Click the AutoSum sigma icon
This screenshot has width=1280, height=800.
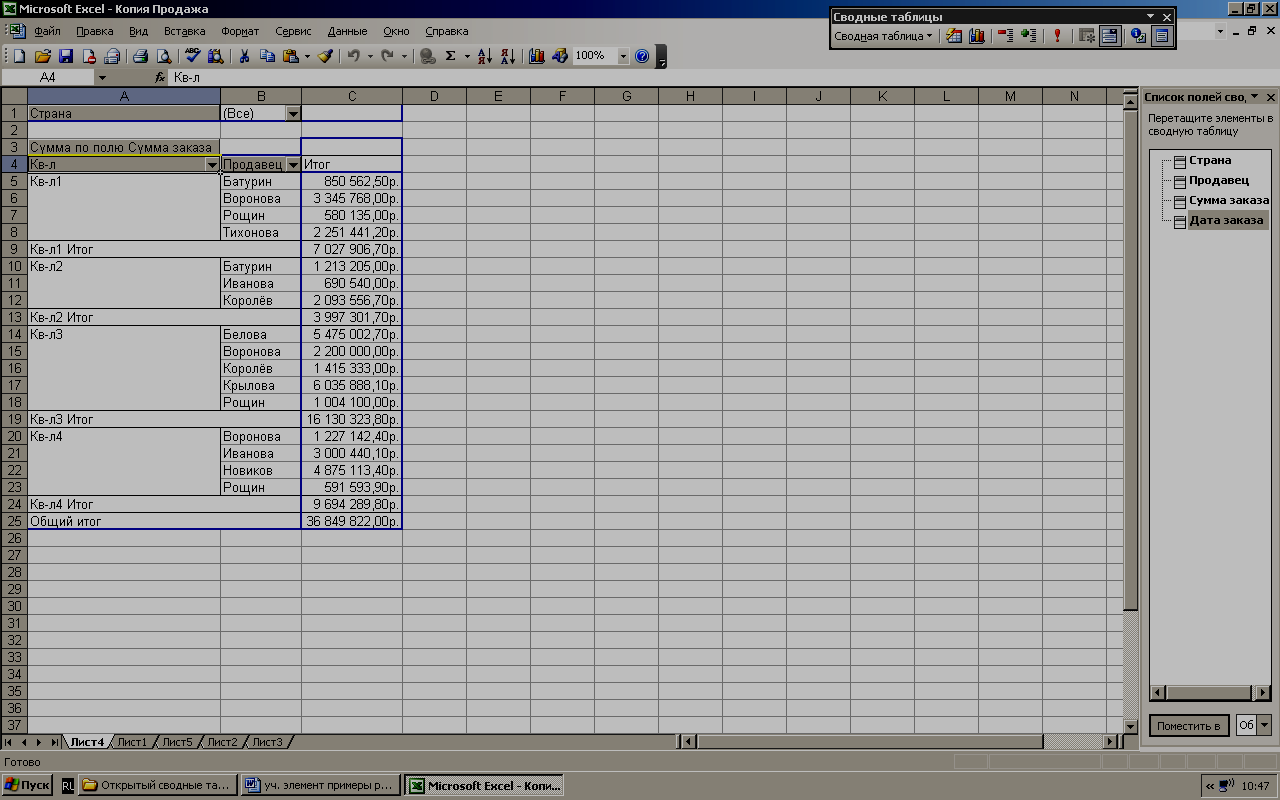click(x=451, y=57)
